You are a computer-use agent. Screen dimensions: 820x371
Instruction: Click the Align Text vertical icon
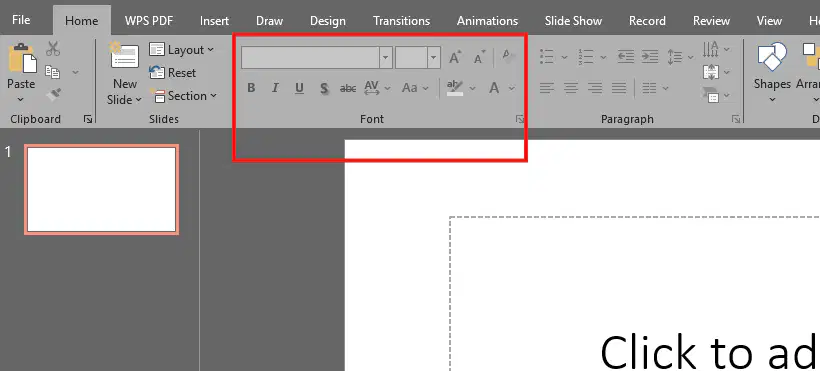[x=711, y=72]
